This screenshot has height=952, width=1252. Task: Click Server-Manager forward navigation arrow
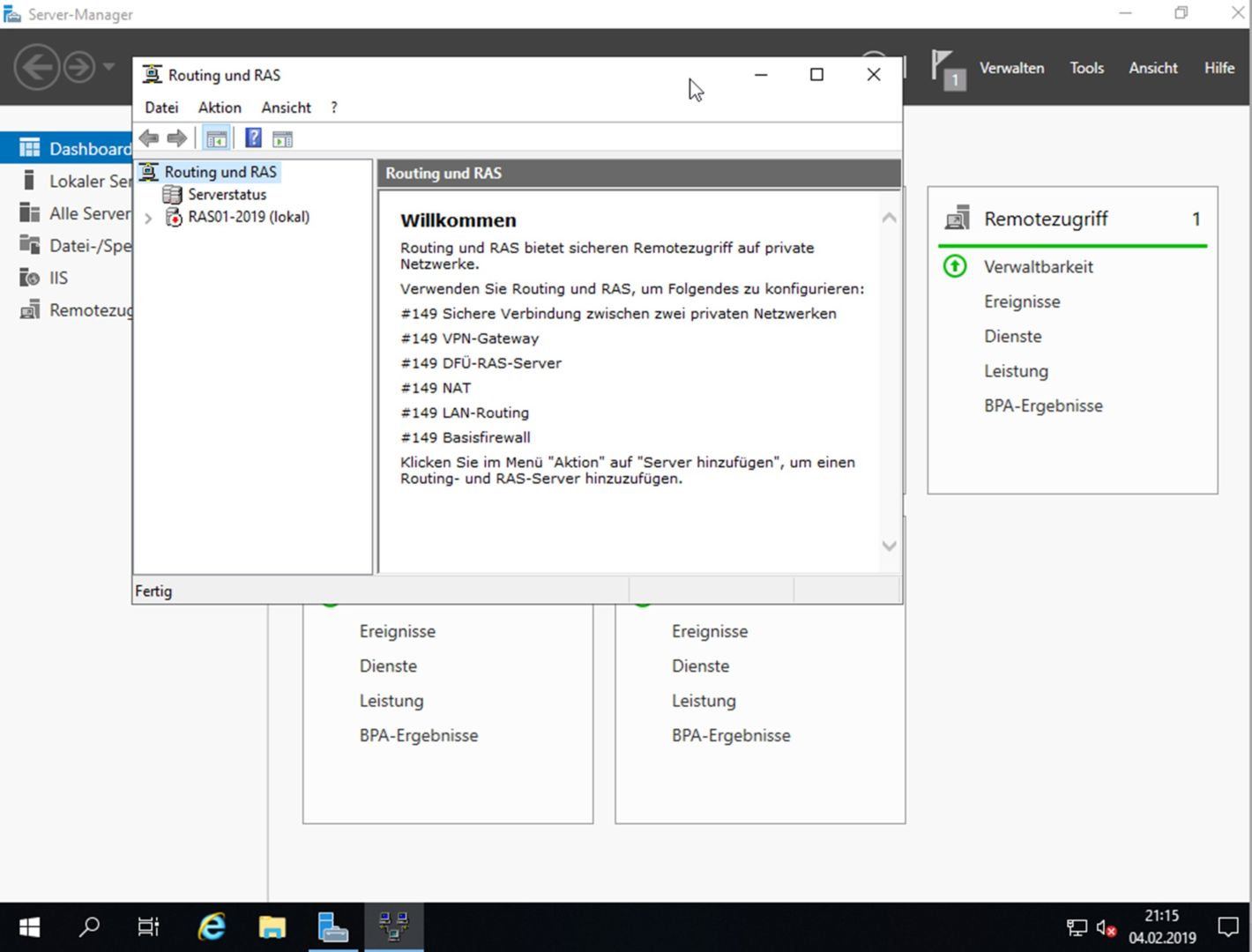[79, 67]
